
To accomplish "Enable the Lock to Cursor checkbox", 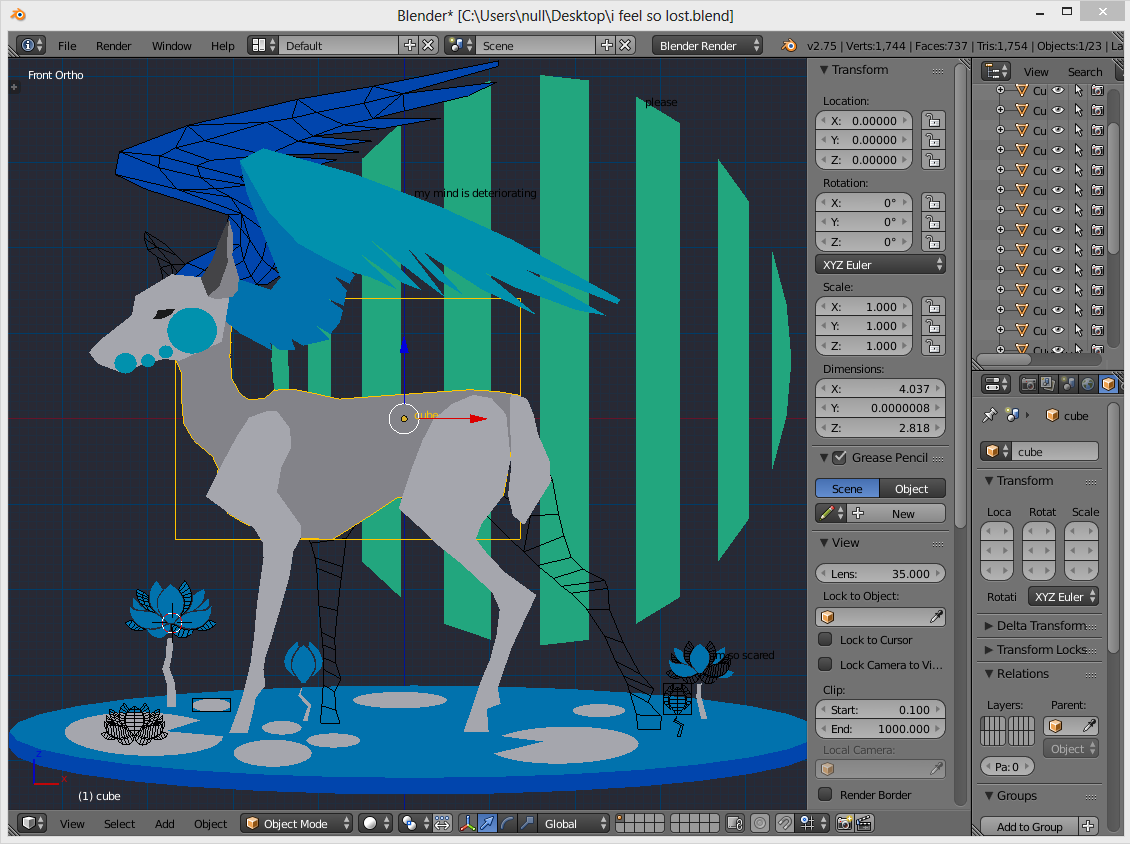I will coord(825,640).
